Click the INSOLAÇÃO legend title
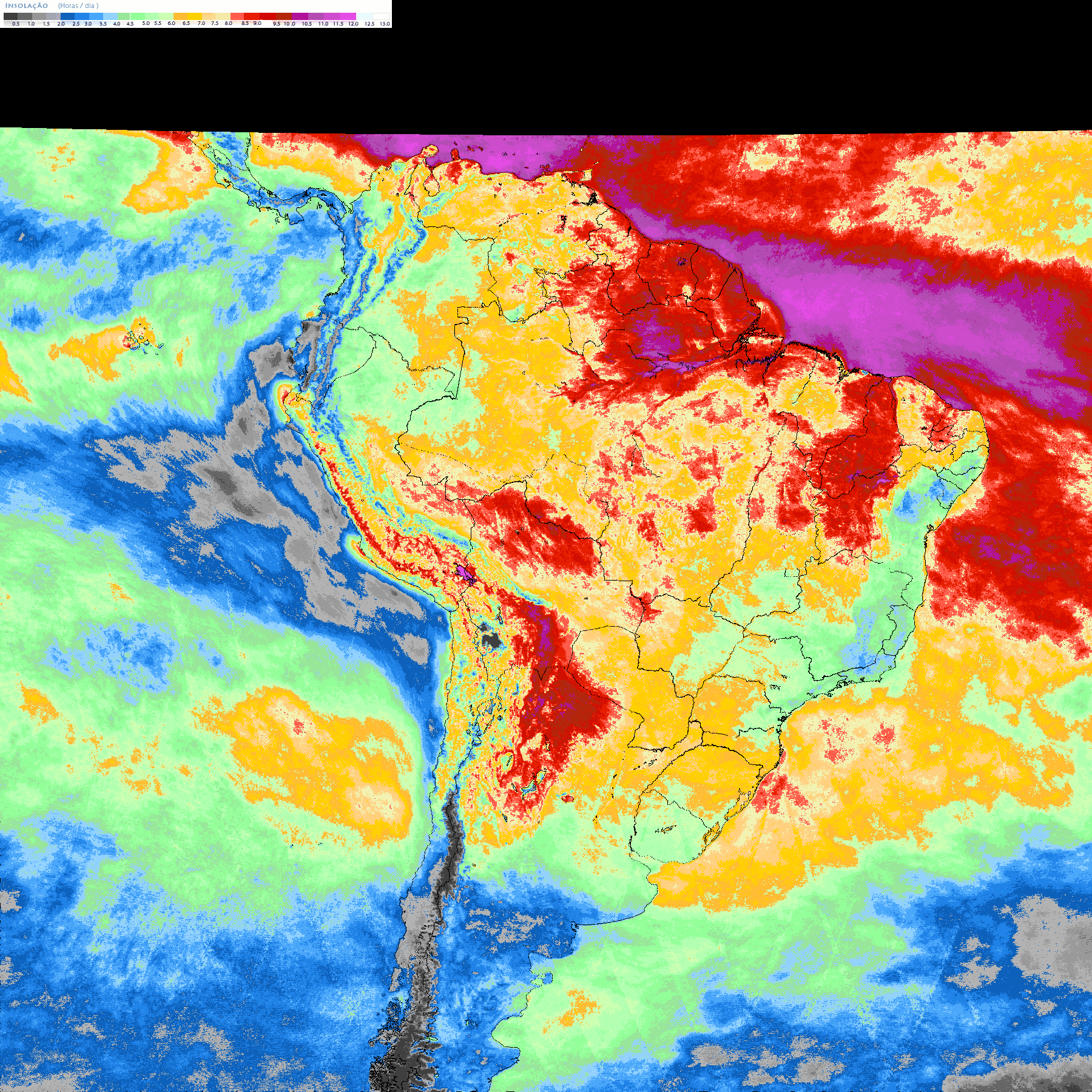The width and height of the screenshot is (1092, 1092). (x=27, y=5)
